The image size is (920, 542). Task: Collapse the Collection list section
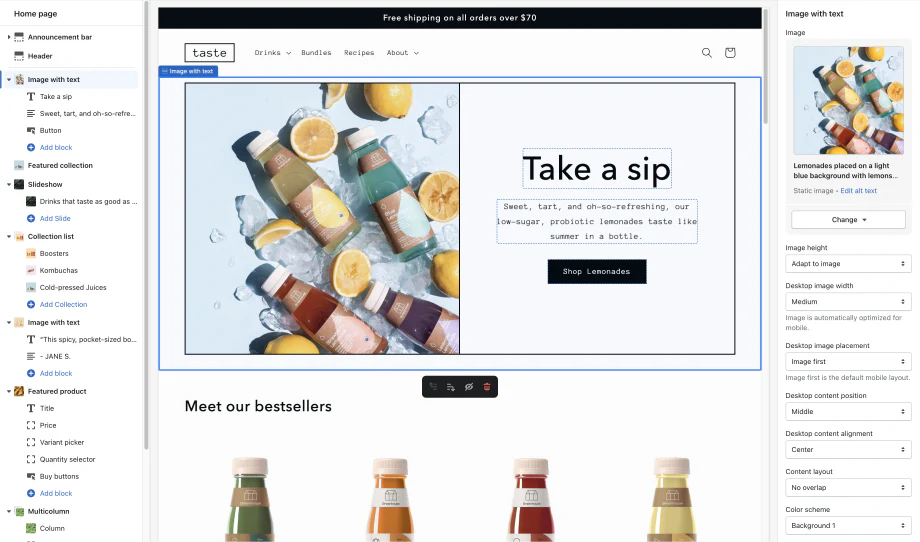pyautogui.click(x=9, y=236)
